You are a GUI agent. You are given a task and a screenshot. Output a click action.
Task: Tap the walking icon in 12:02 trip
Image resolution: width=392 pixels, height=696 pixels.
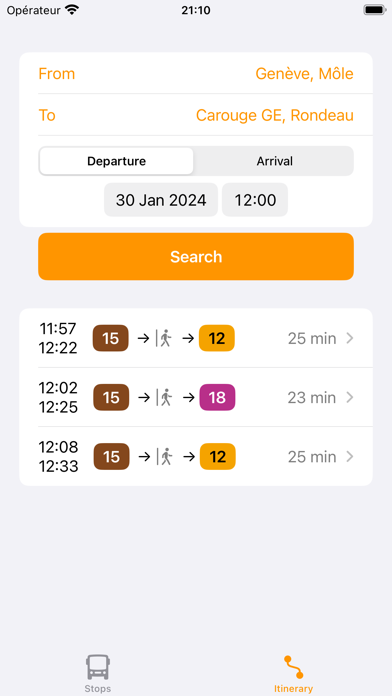coord(165,397)
